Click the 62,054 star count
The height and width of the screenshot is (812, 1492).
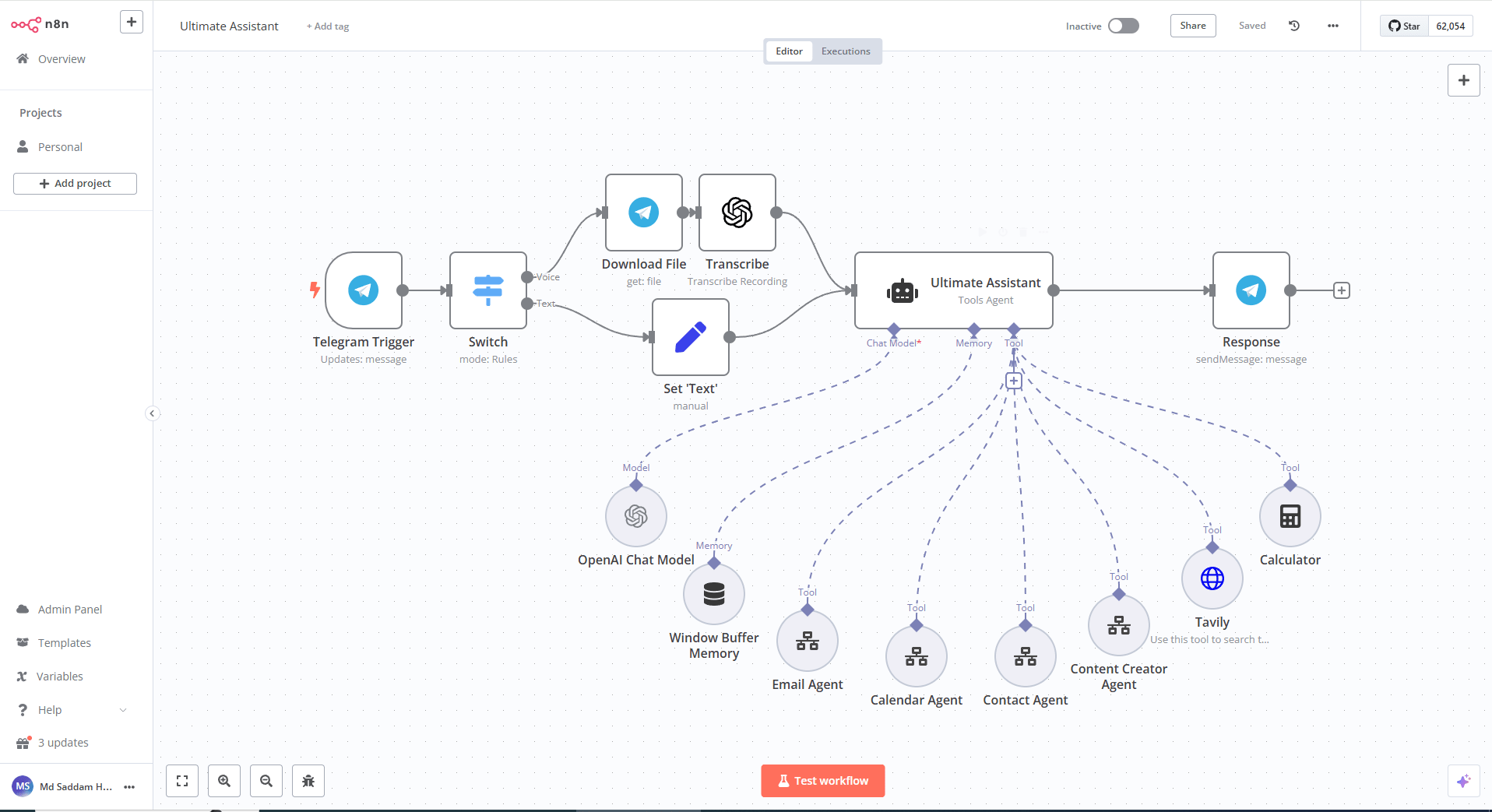pyautogui.click(x=1451, y=26)
